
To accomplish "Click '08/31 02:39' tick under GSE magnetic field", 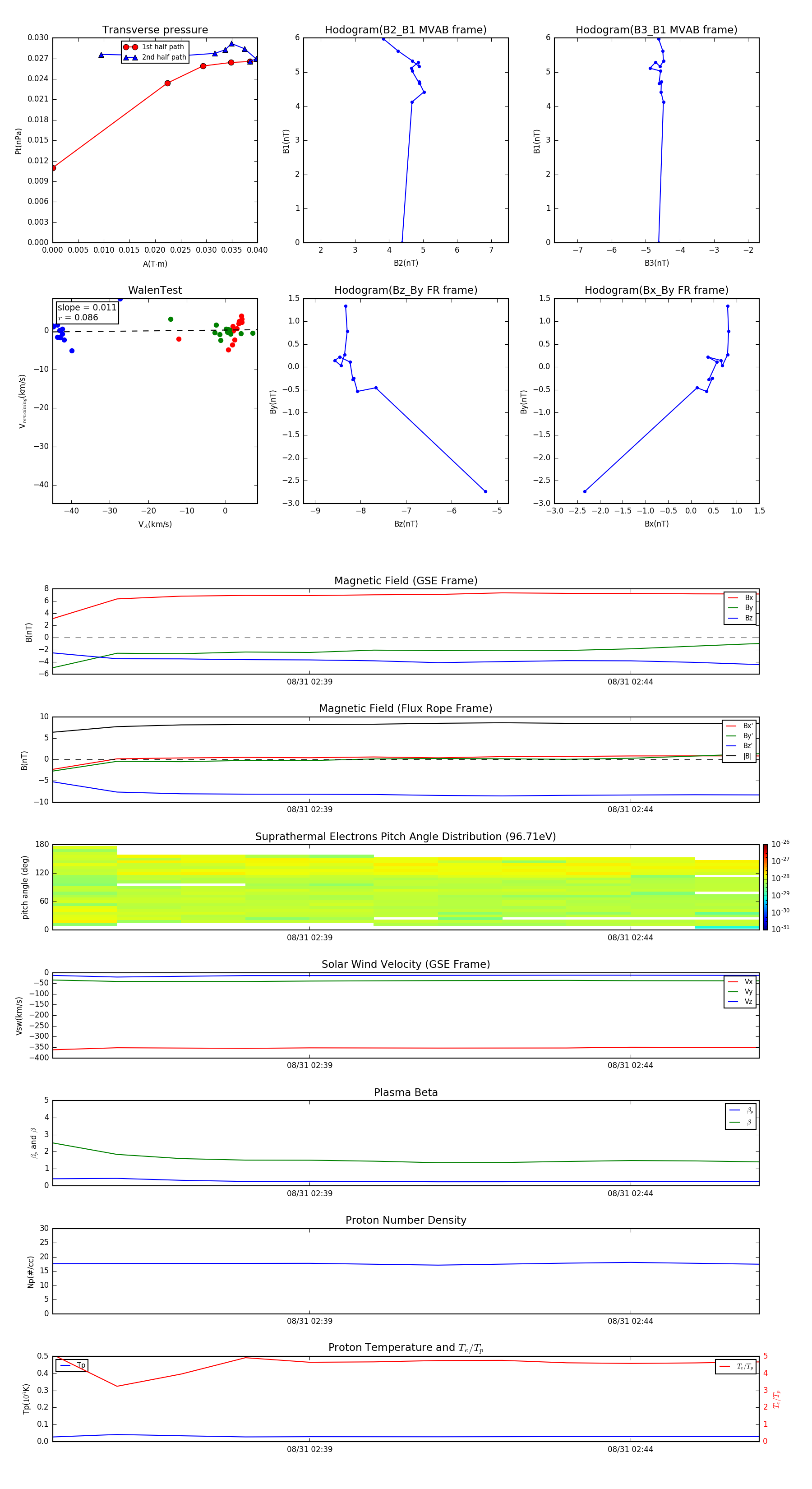I will [310, 682].
